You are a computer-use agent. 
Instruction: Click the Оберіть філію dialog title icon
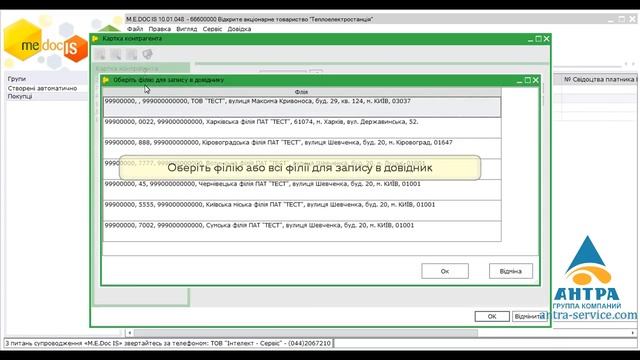point(106,80)
